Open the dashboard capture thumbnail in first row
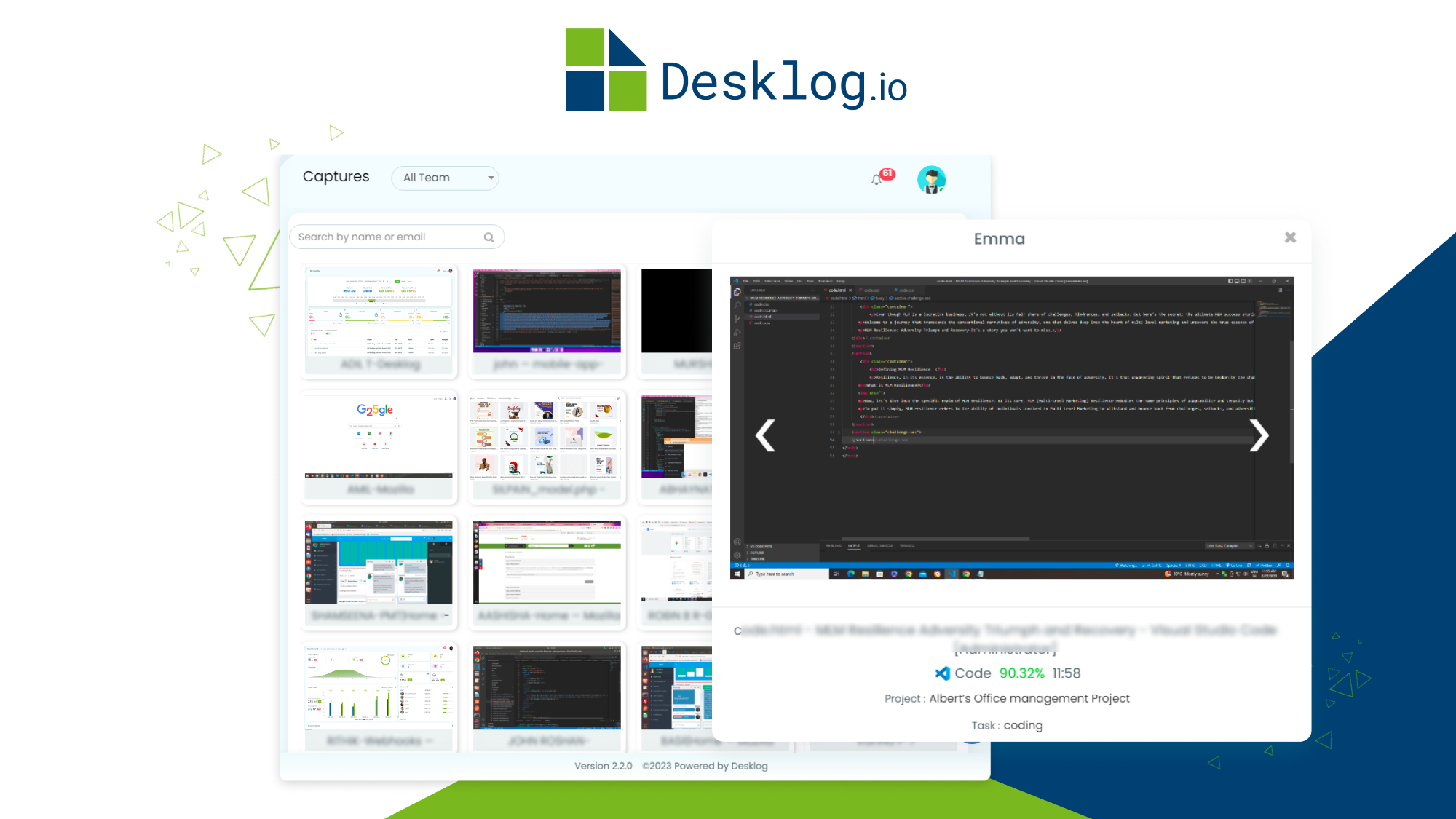The width and height of the screenshot is (1456, 819). tap(379, 311)
